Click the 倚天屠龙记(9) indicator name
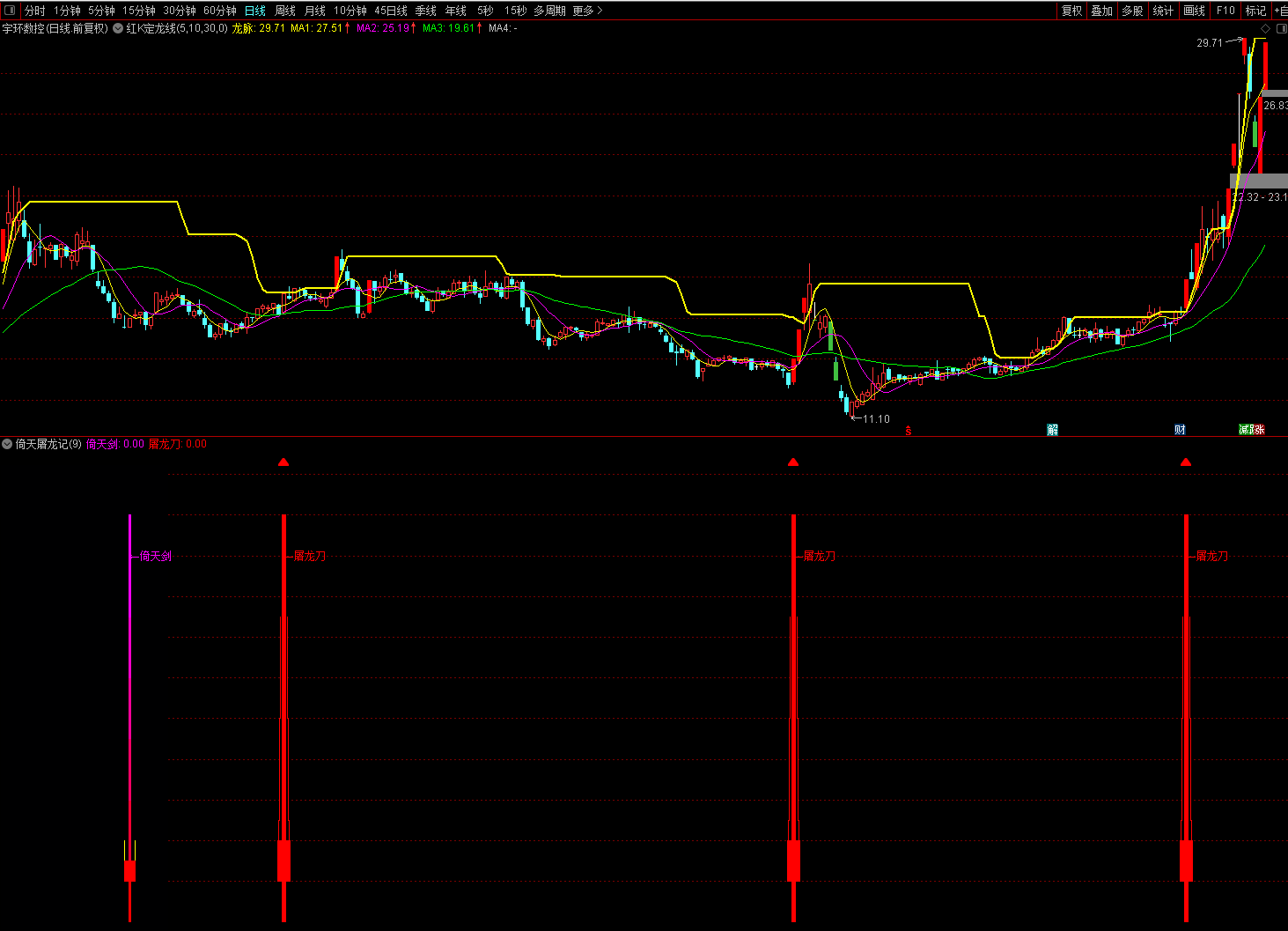Screen dimensions: 1288x931 tap(48, 444)
